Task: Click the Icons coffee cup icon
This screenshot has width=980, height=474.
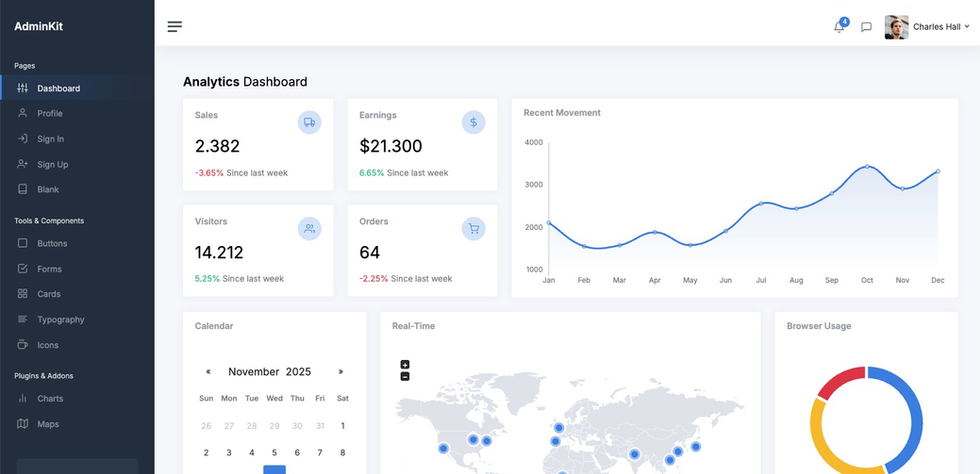Action: pos(22,345)
